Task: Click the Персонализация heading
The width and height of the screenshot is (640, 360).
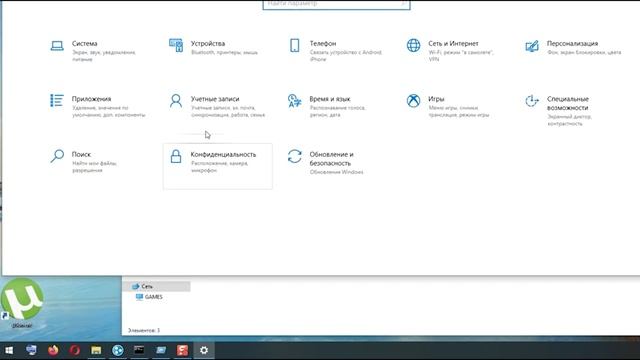Action: coord(572,43)
